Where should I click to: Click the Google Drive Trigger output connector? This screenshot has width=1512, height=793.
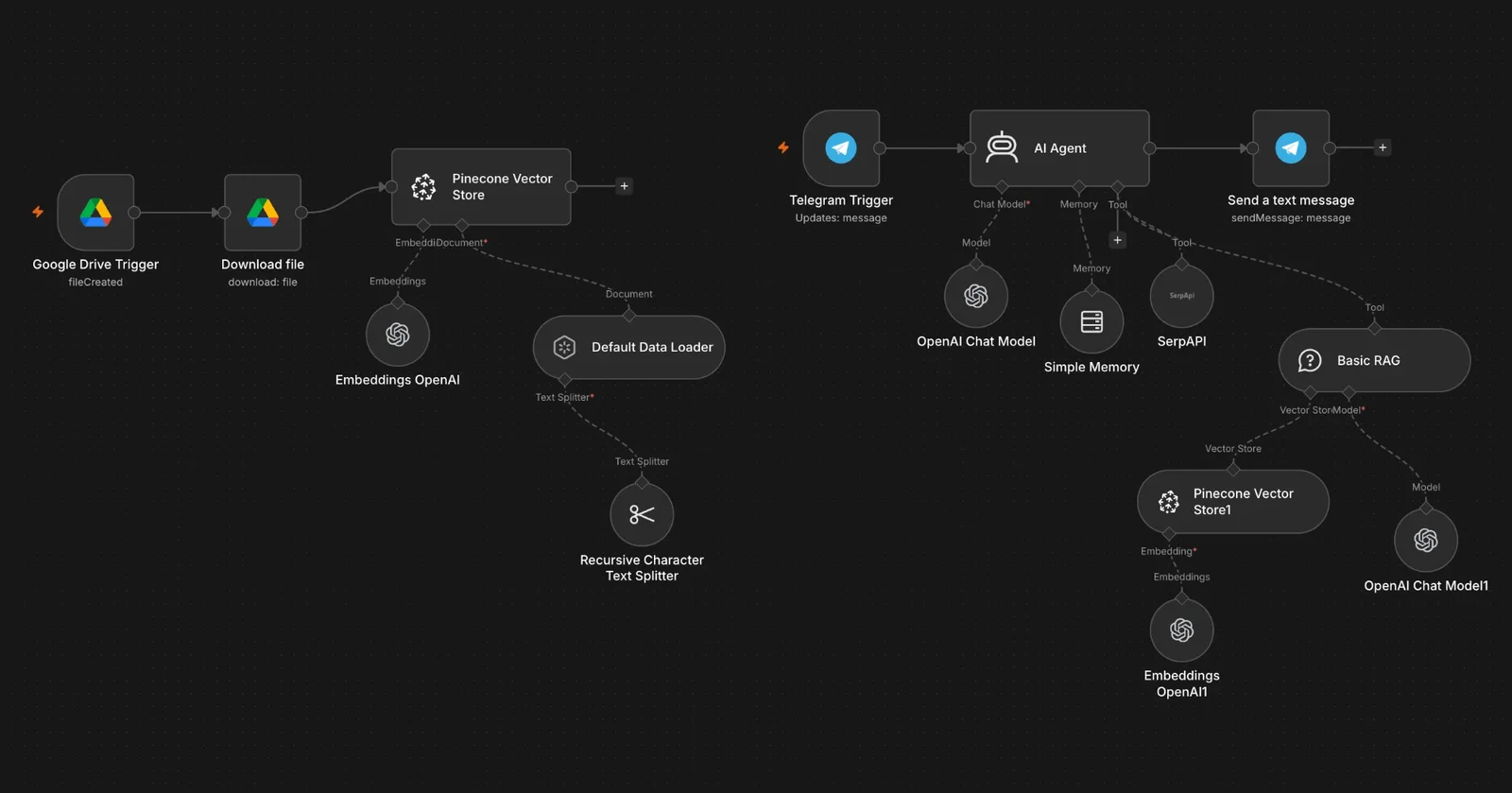pyautogui.click(x=134, y=213)
